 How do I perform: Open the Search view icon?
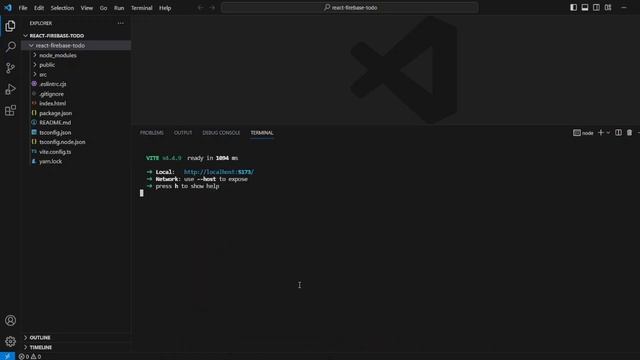[10, 47]
